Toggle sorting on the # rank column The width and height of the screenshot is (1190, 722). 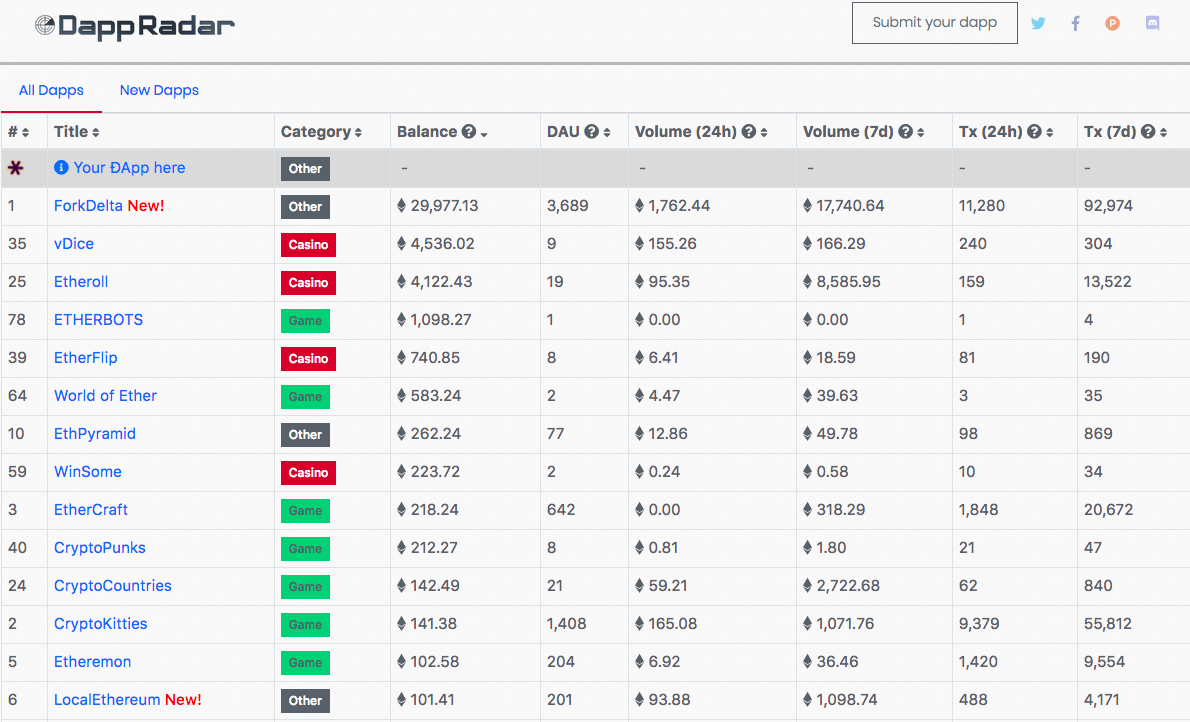[26, 133]
